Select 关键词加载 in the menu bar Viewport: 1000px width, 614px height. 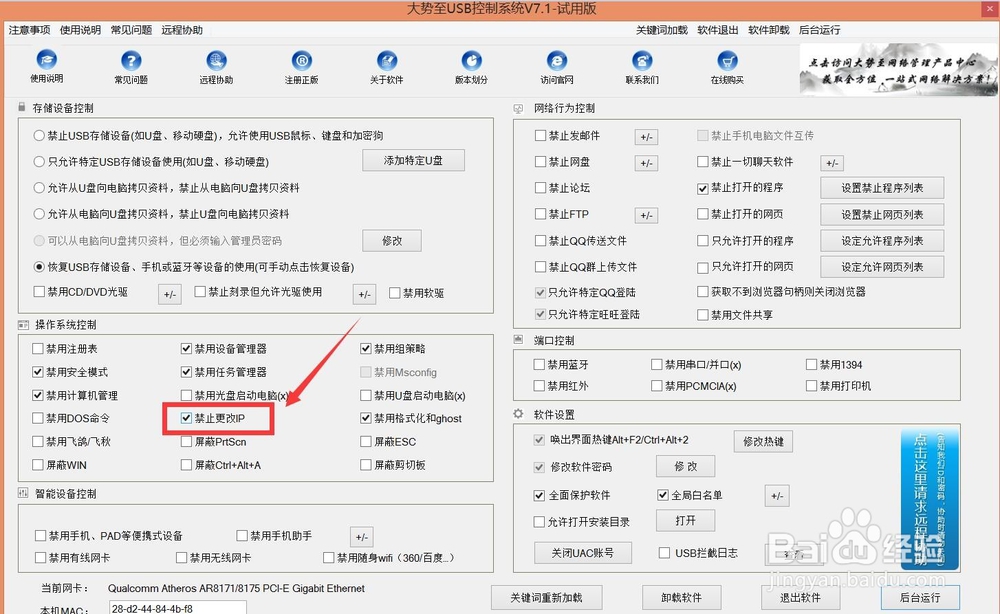[662, 30]
